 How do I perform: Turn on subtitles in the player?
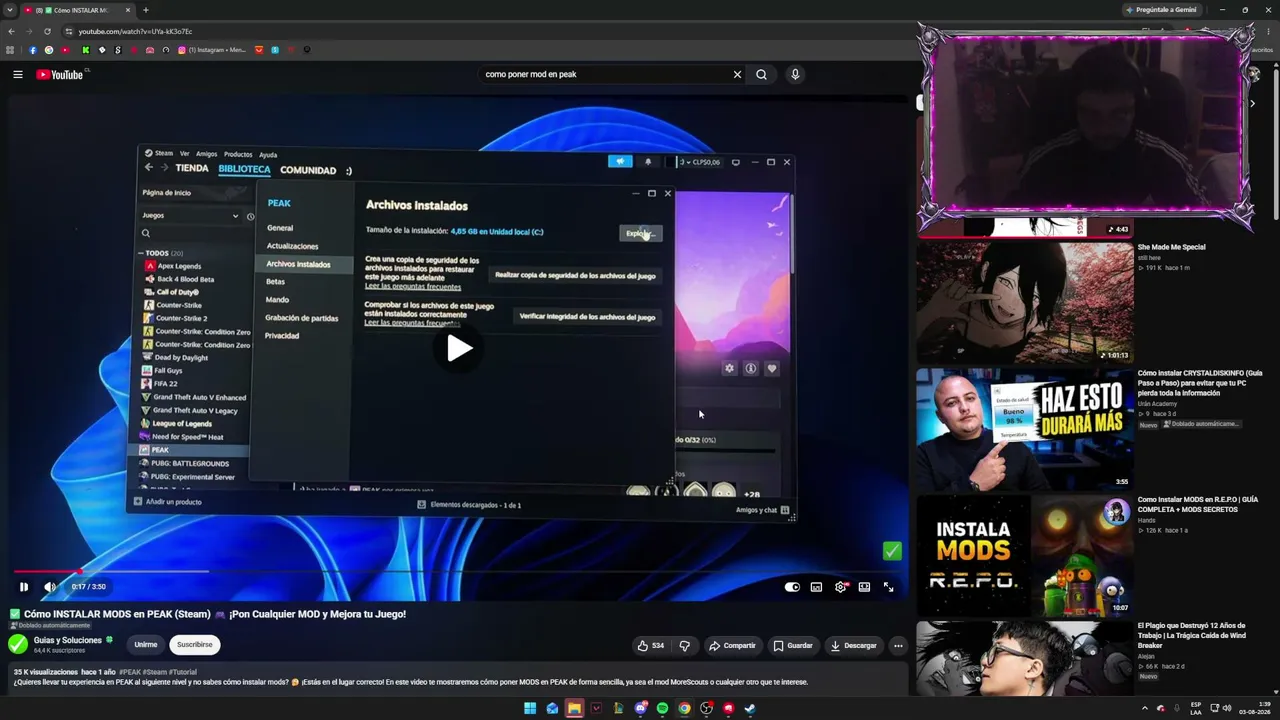[x=816, y=587]
